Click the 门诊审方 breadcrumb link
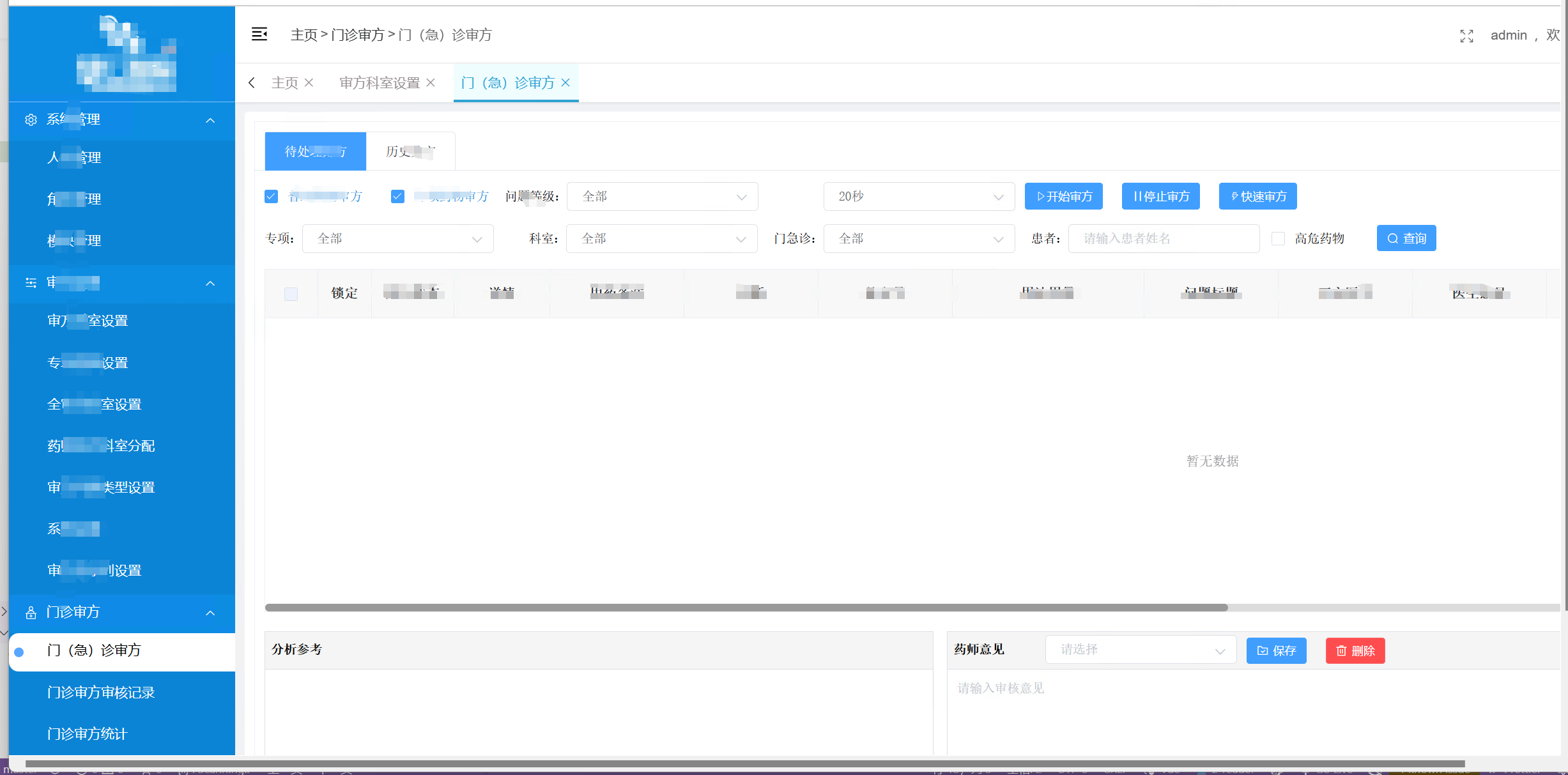 point(358,35)
